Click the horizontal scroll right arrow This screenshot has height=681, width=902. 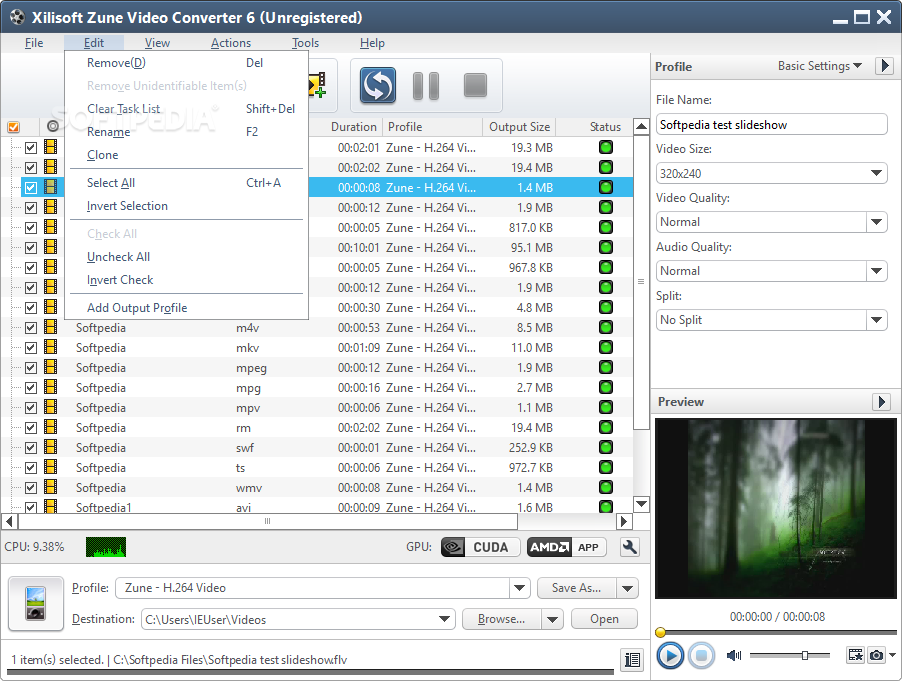624,521
